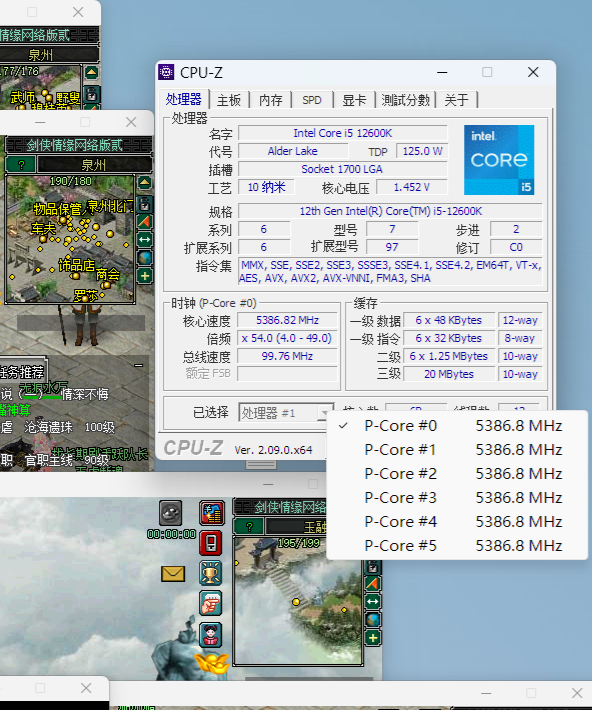This screenshot has height=710, width=592.
Task: Click double-arrow icon beside the 195/199 minimap
Action: tap(373, 601)
